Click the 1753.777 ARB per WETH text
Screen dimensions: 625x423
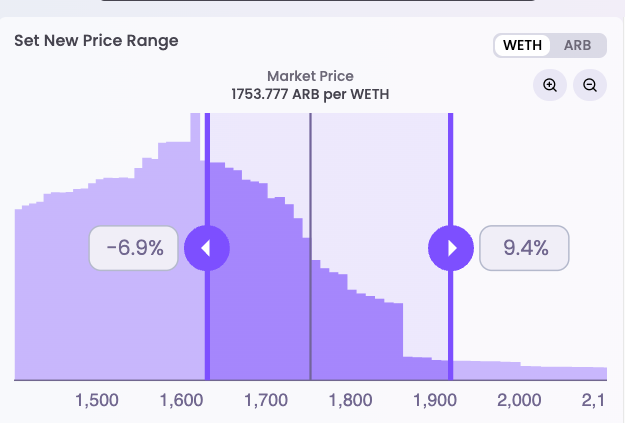310,94
